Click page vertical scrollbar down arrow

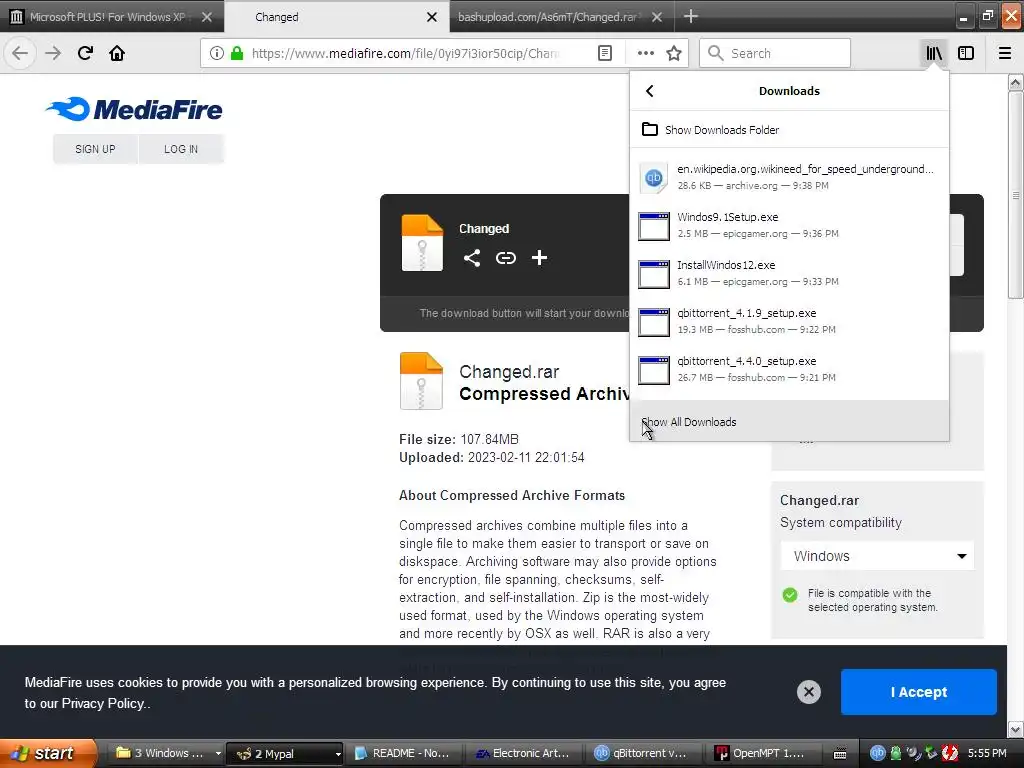(x=1016, y=729)
